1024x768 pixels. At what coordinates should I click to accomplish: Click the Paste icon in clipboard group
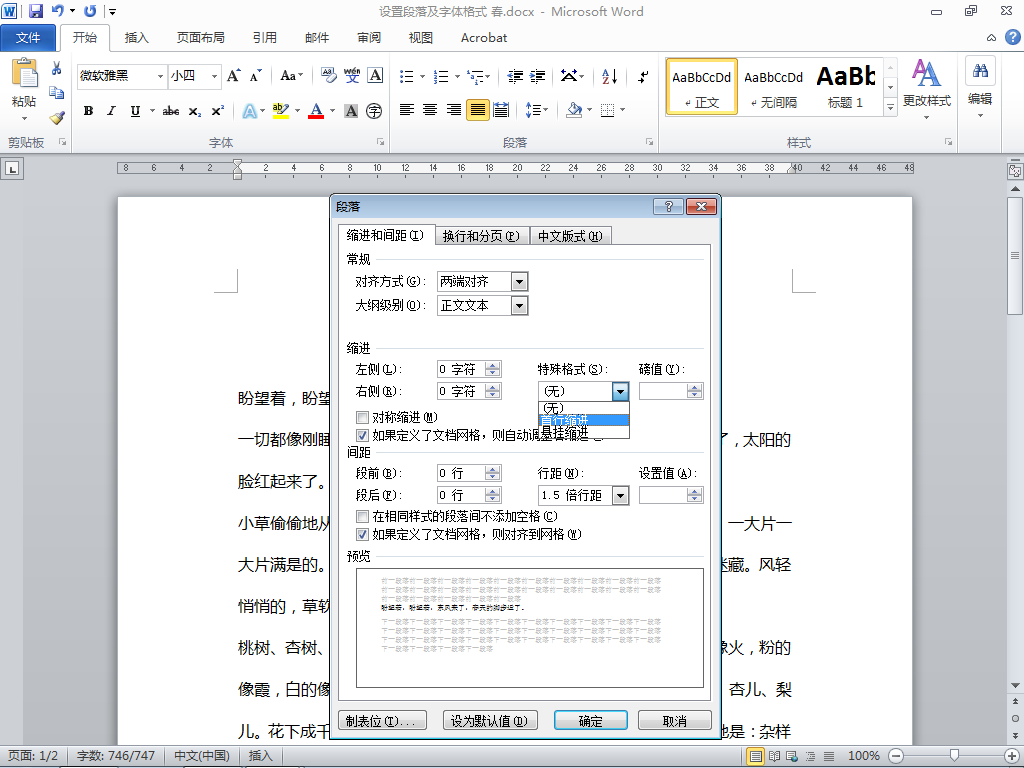(x=24, y=73)
